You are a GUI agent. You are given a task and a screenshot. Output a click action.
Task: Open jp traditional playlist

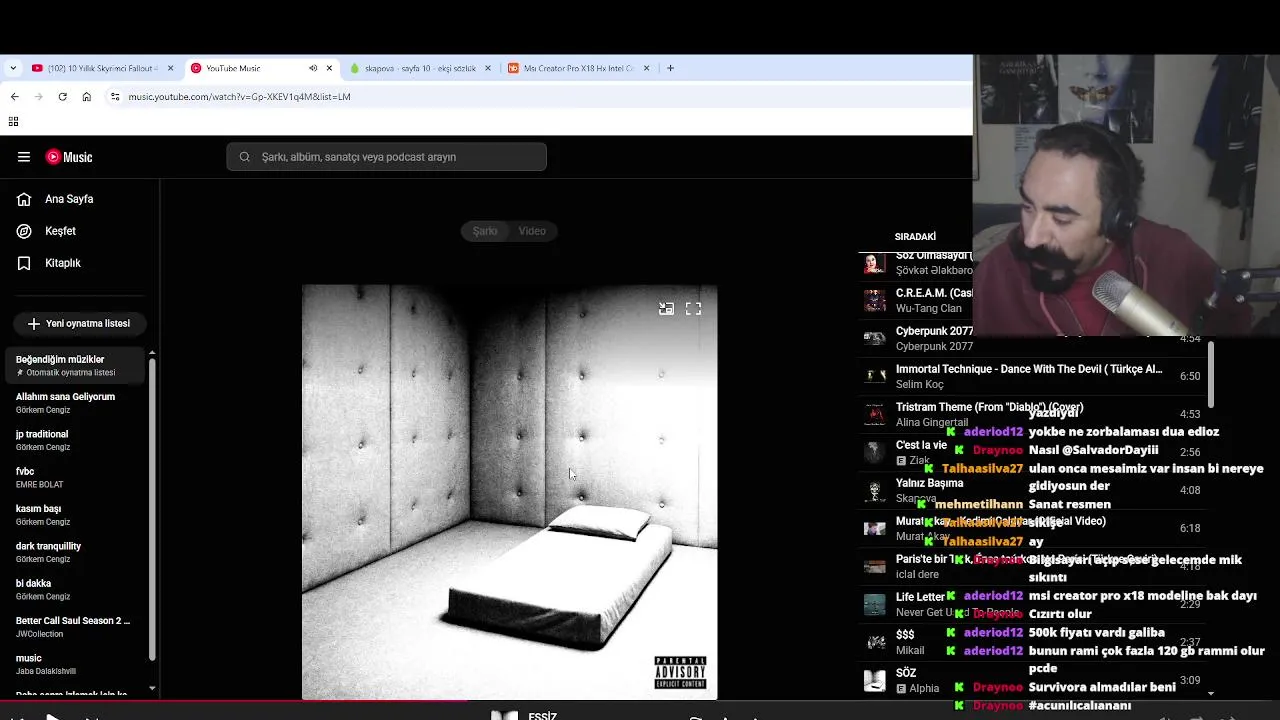point(75,440)
